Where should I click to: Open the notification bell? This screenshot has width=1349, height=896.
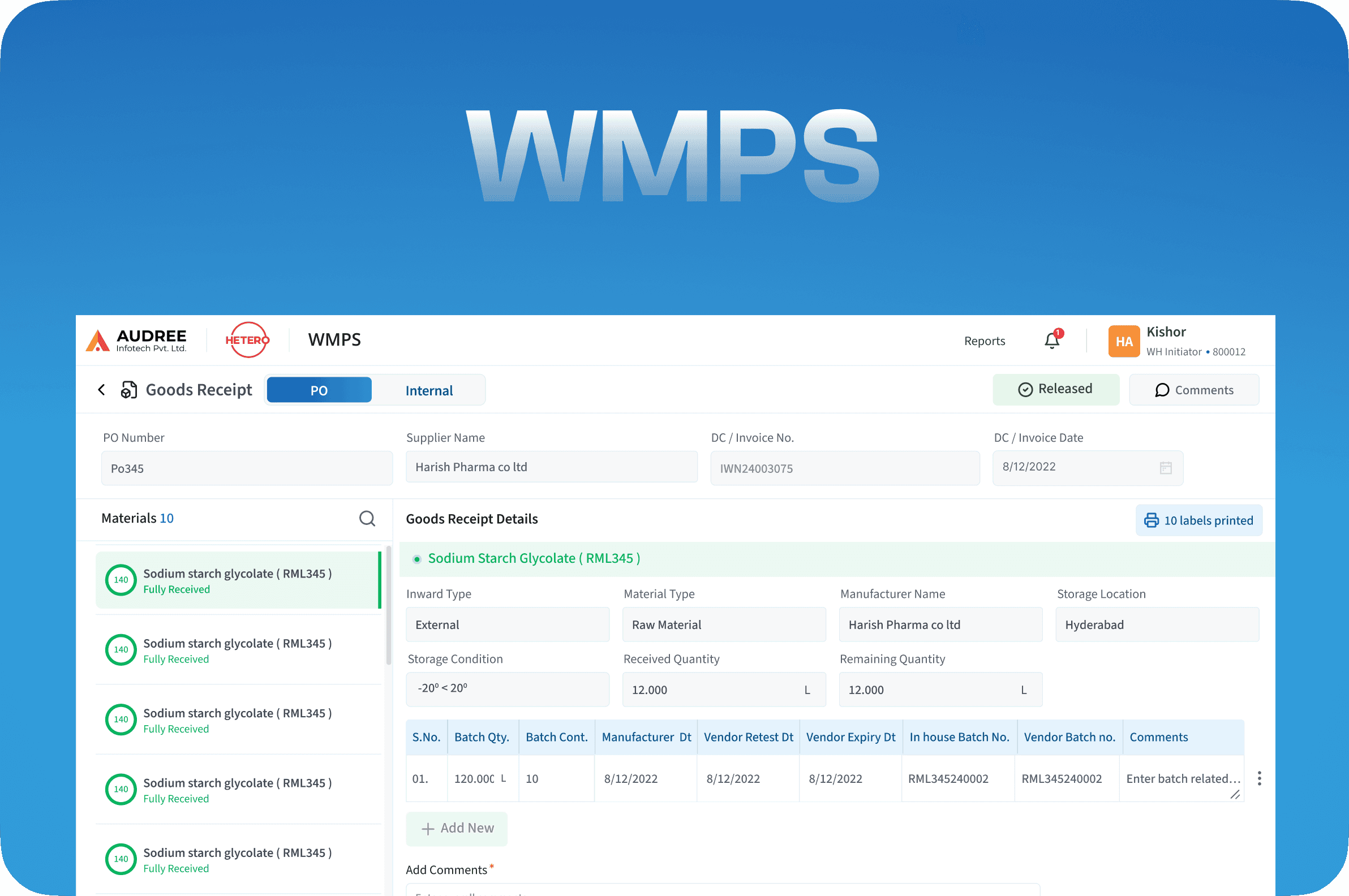pyautogui.click(x=1051, y=341)
